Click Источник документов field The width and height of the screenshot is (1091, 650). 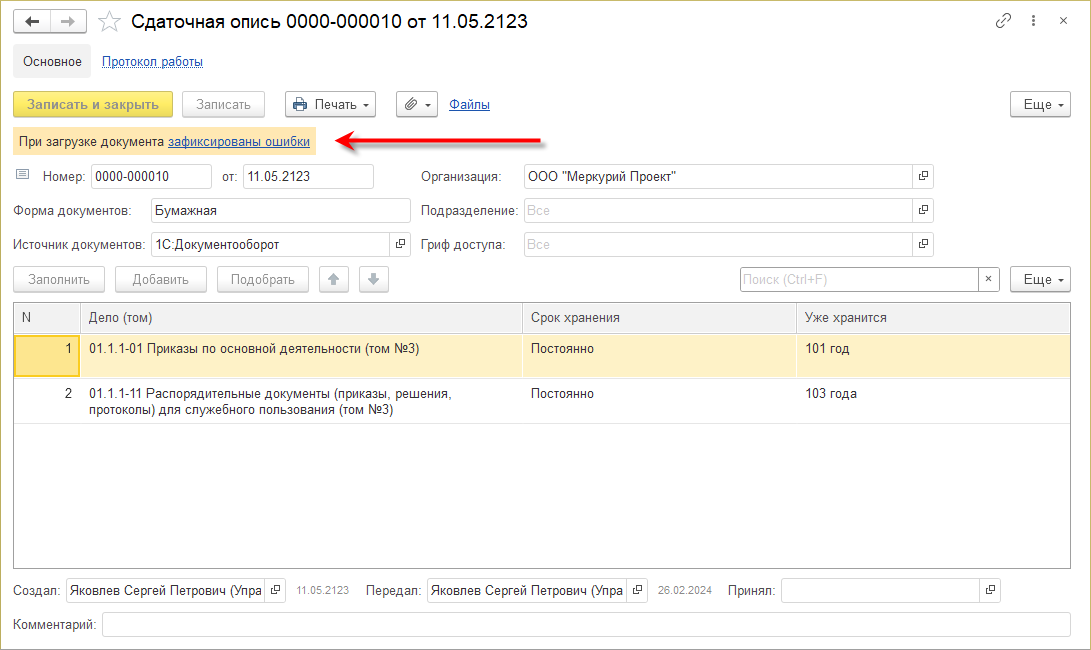[x=270, y=244]
